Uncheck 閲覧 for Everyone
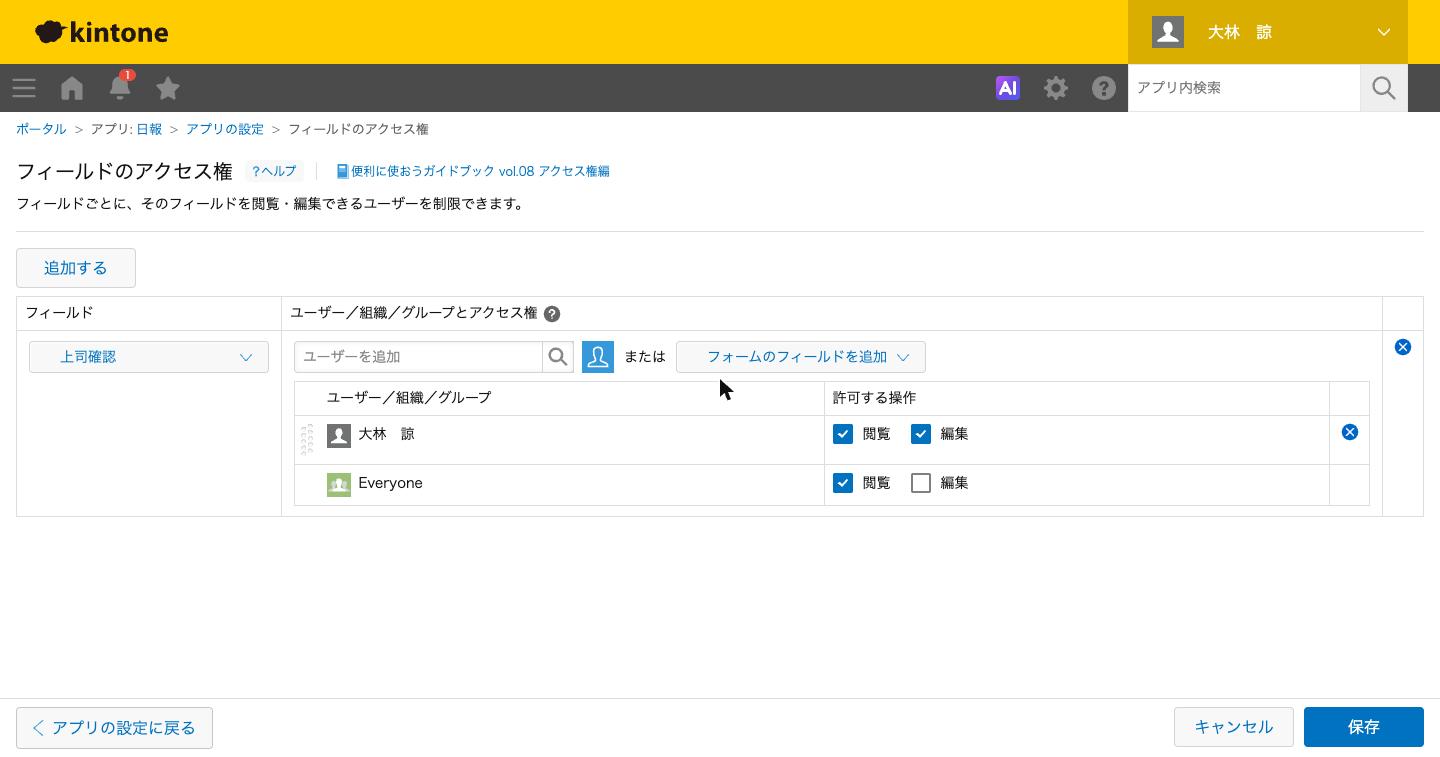 (843, 483)
